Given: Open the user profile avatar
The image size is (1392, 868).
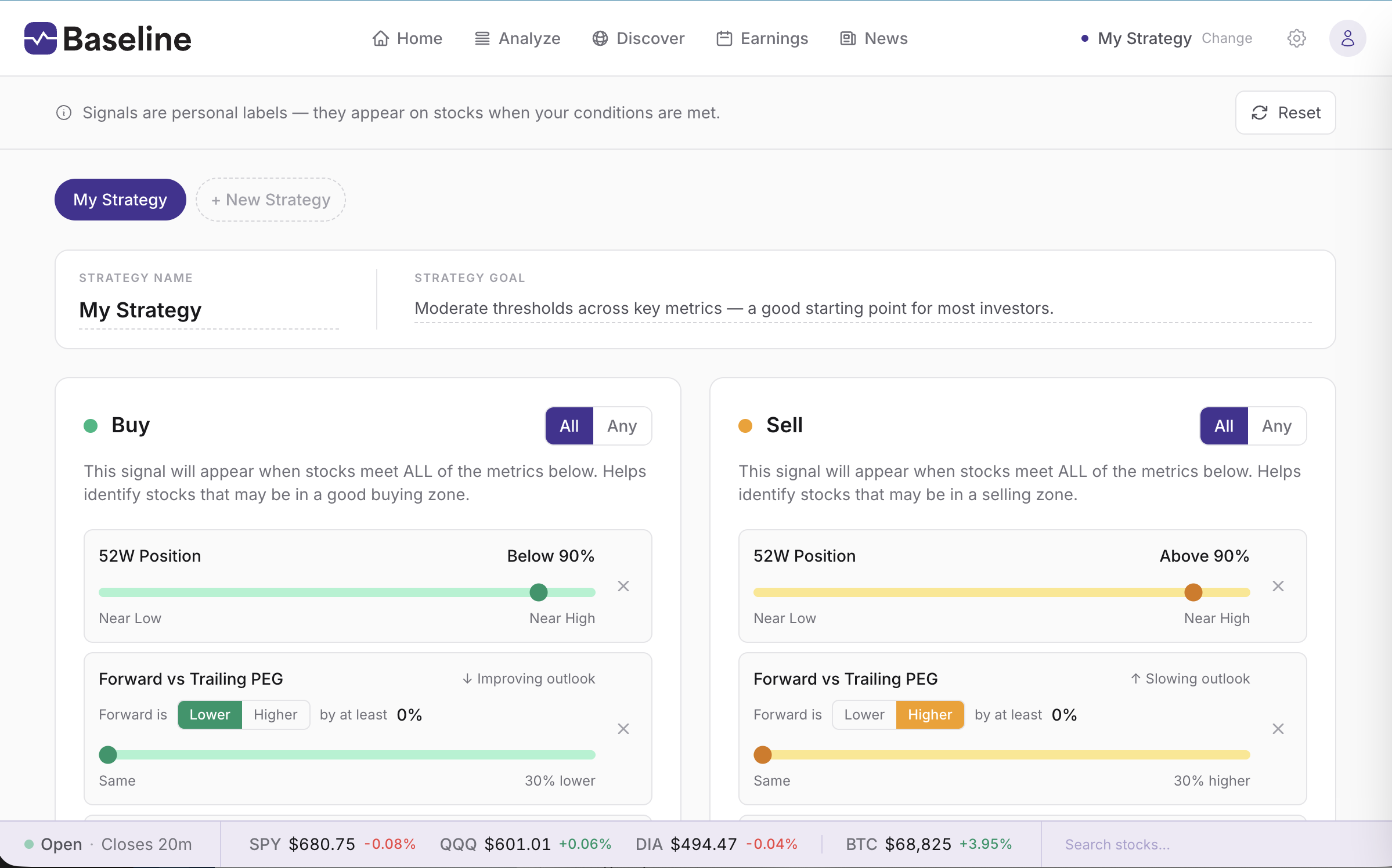Looking at the screenshot, I should (x=1347, y=38).
